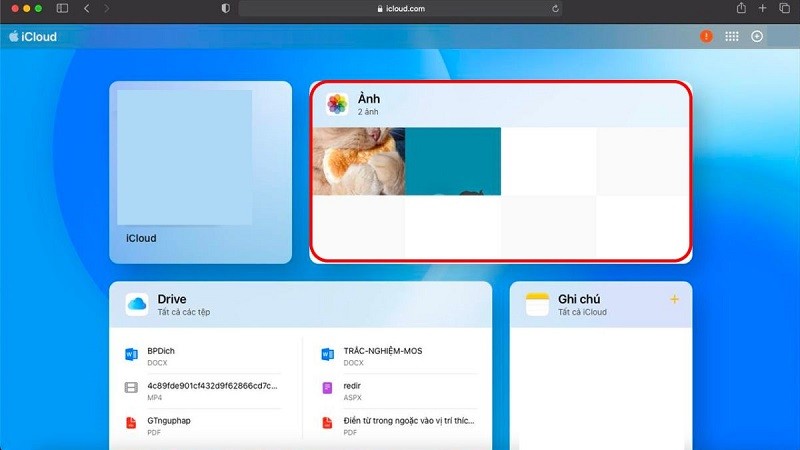Open the privacy shield icon in toolbar

(226, 8)
